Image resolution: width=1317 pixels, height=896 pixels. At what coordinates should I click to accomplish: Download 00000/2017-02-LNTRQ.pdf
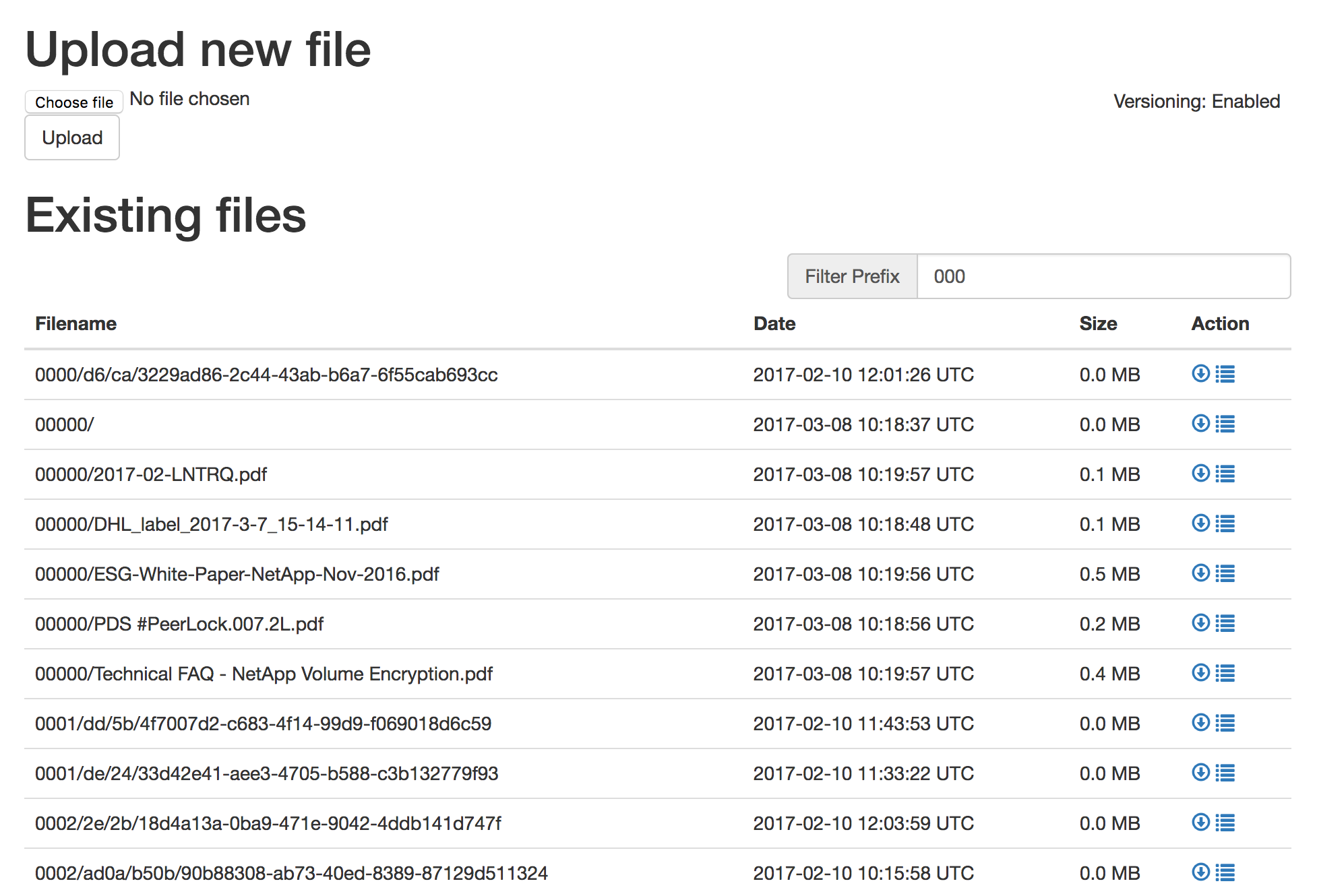(x=1200, y=473)
